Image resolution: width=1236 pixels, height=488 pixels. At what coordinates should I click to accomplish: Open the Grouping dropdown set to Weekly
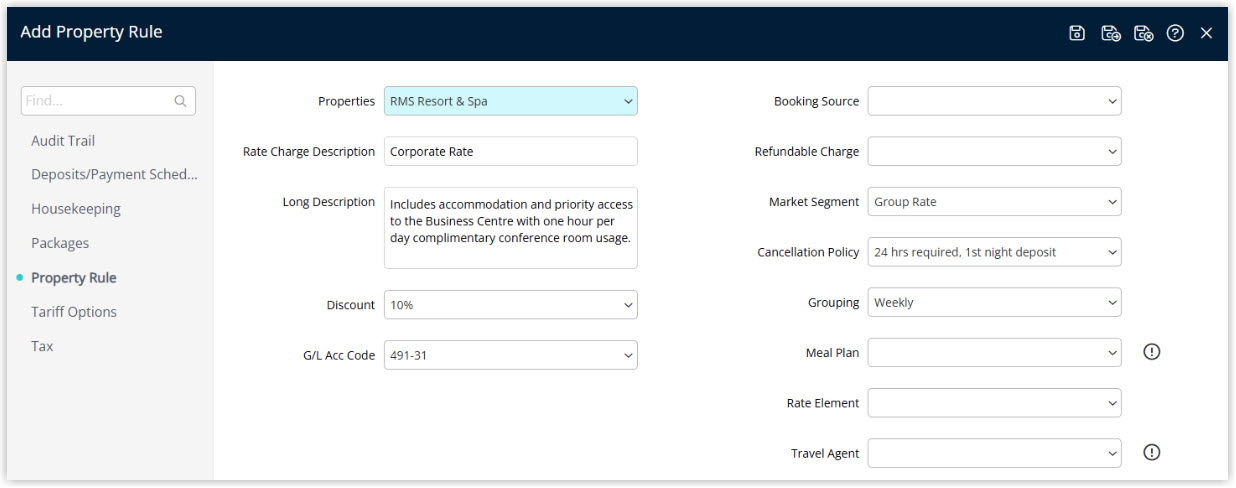[994, 302]
